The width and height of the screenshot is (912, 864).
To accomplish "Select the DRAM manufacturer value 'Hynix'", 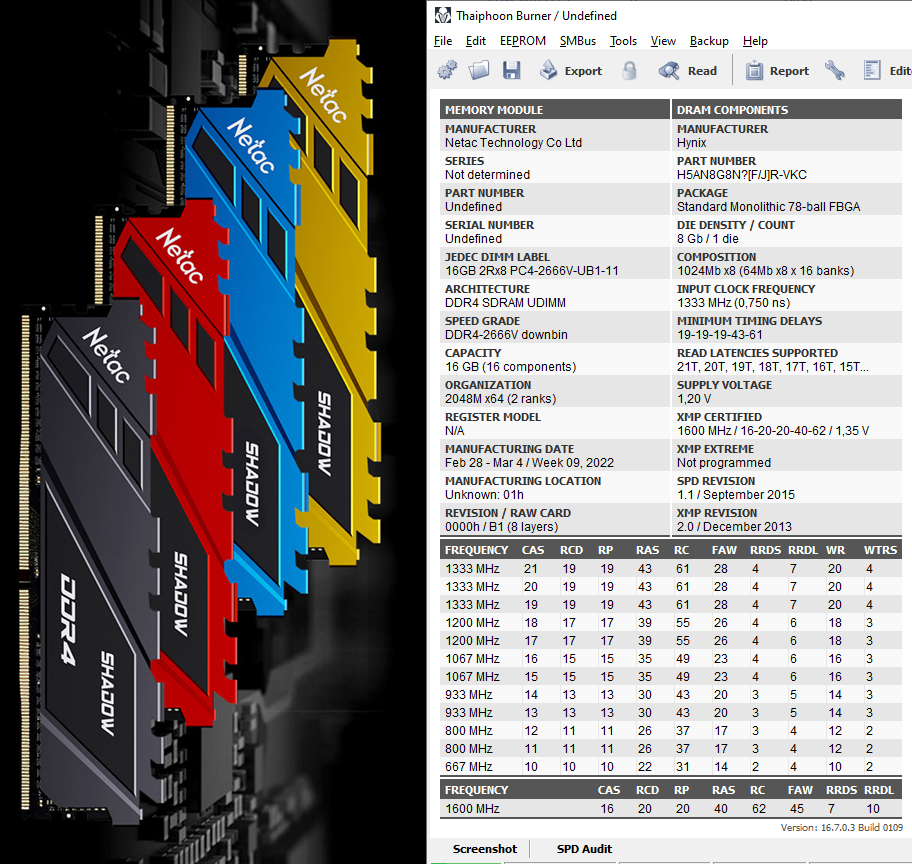I will (692, 143).
